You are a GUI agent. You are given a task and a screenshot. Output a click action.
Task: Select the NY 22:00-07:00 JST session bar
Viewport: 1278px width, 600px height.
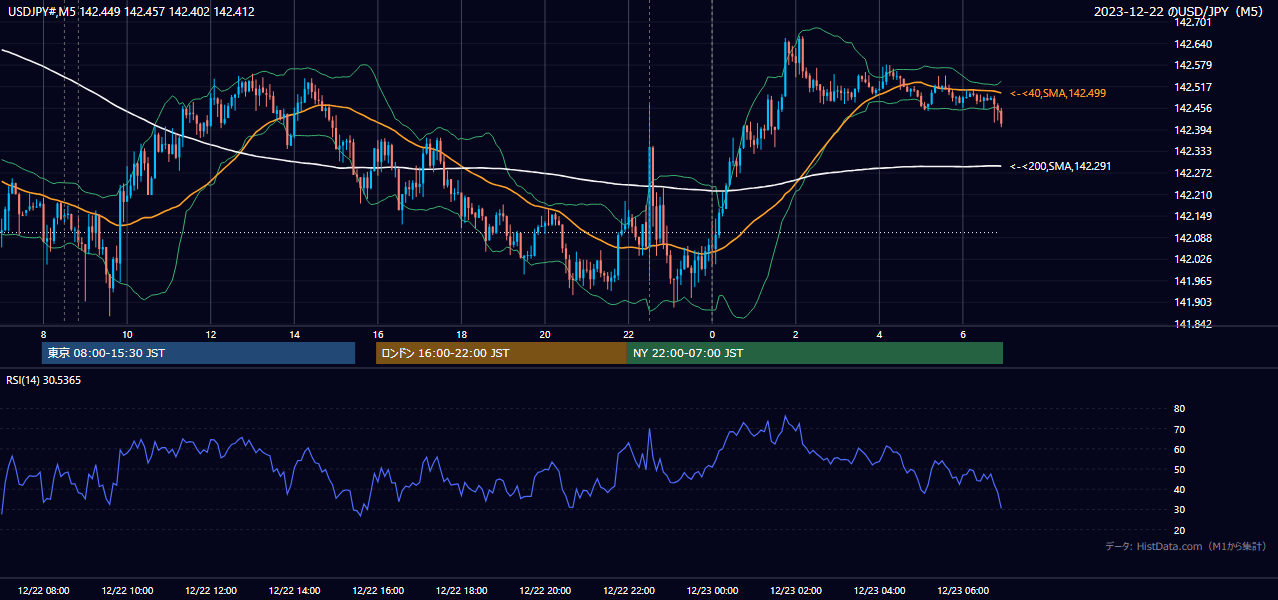(x=815, y=353)
